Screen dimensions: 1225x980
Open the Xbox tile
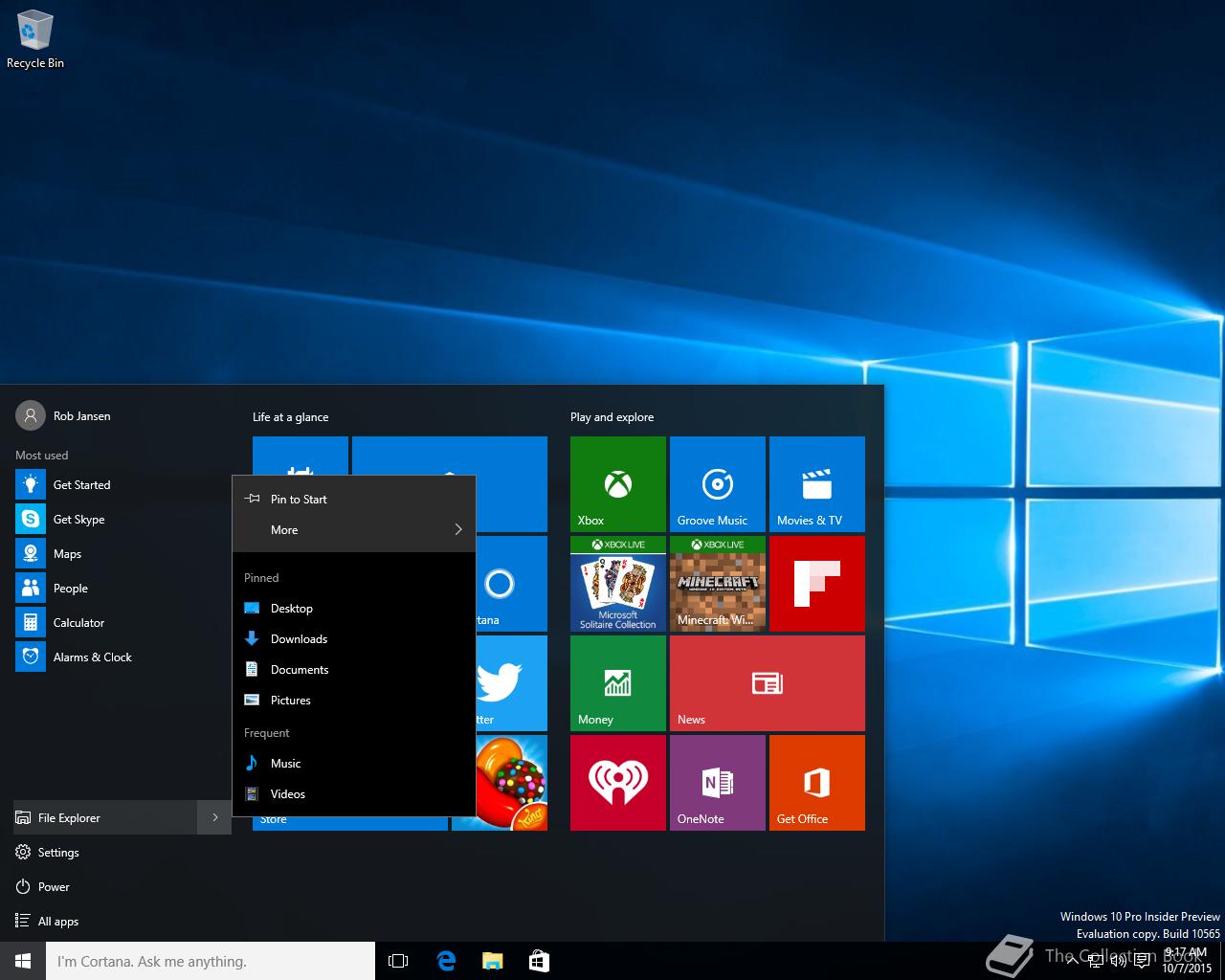(x=618, y=484)
